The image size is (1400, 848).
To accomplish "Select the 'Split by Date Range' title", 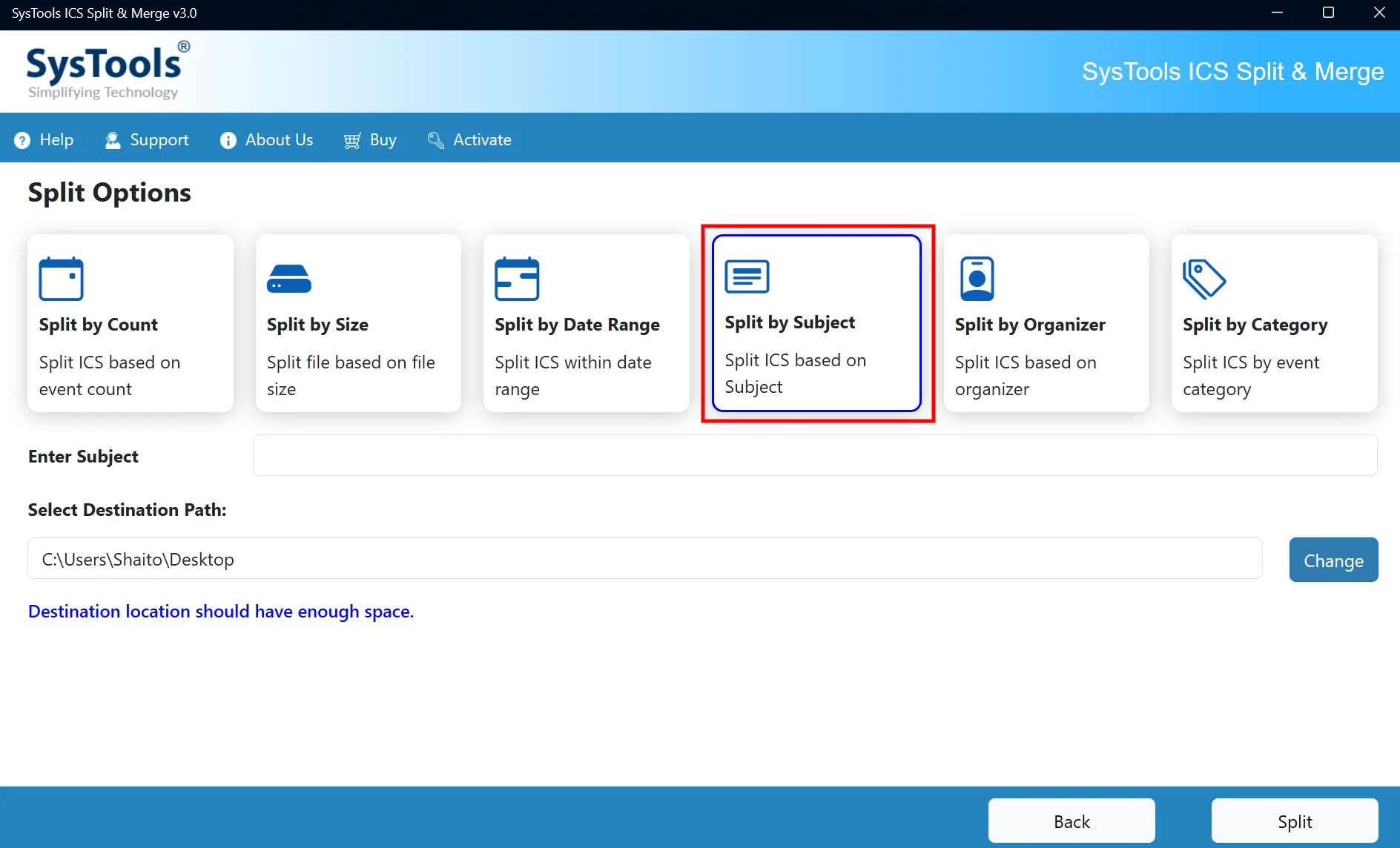I will pyautogui.click(x=577, y=325).
